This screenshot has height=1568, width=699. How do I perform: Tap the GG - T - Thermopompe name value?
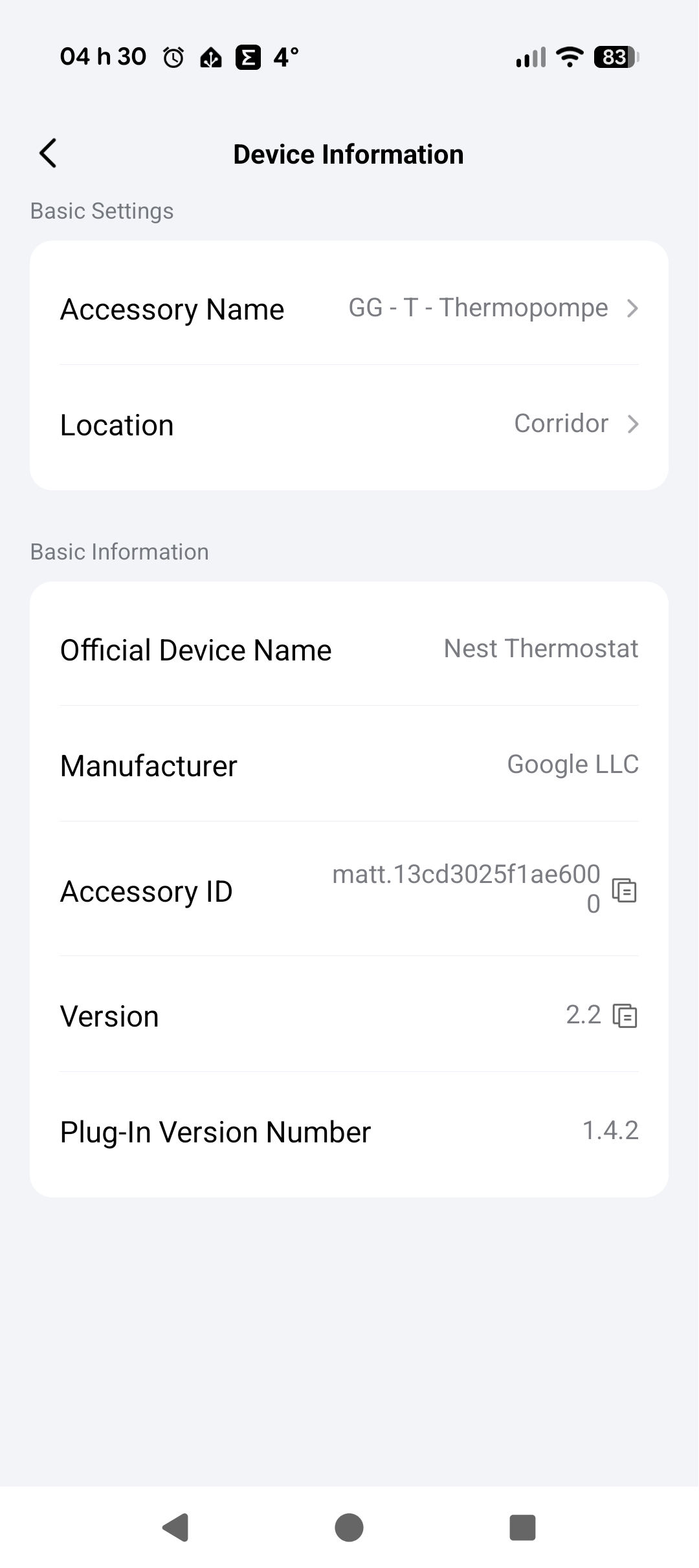[478, 308]
